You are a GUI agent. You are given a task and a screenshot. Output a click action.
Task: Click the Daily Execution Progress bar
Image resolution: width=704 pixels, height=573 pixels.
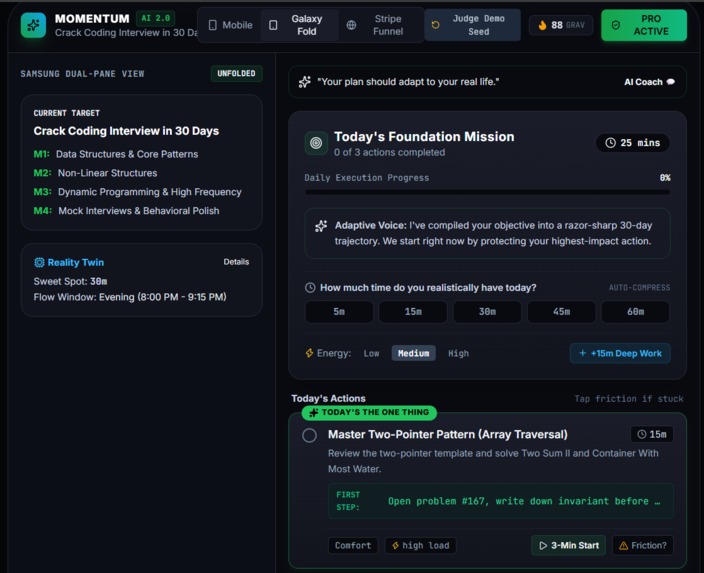point(488,192)
